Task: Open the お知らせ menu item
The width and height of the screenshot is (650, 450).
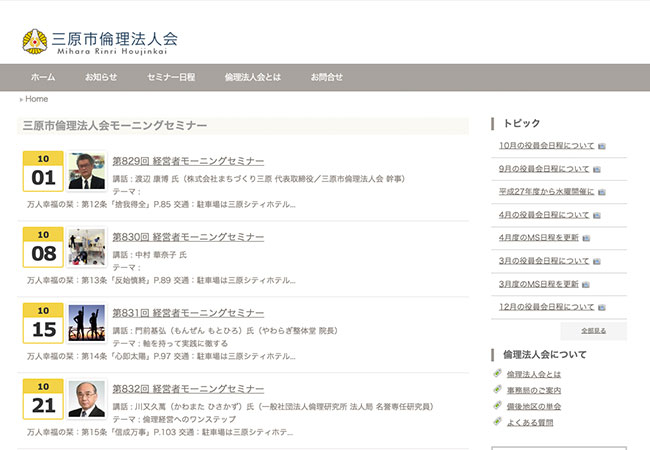Action: (101, 77)
